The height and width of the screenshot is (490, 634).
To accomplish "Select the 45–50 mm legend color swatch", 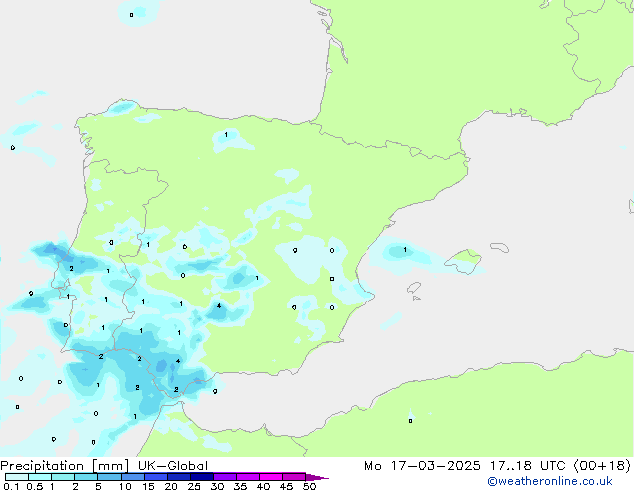I will point(294,477).
